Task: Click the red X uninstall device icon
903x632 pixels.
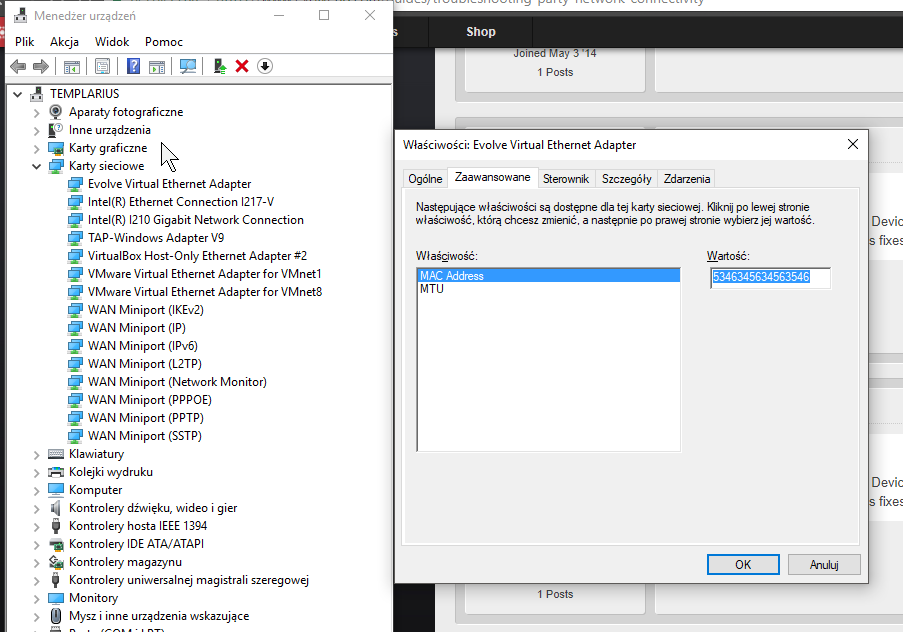Action: click(242, 66)
